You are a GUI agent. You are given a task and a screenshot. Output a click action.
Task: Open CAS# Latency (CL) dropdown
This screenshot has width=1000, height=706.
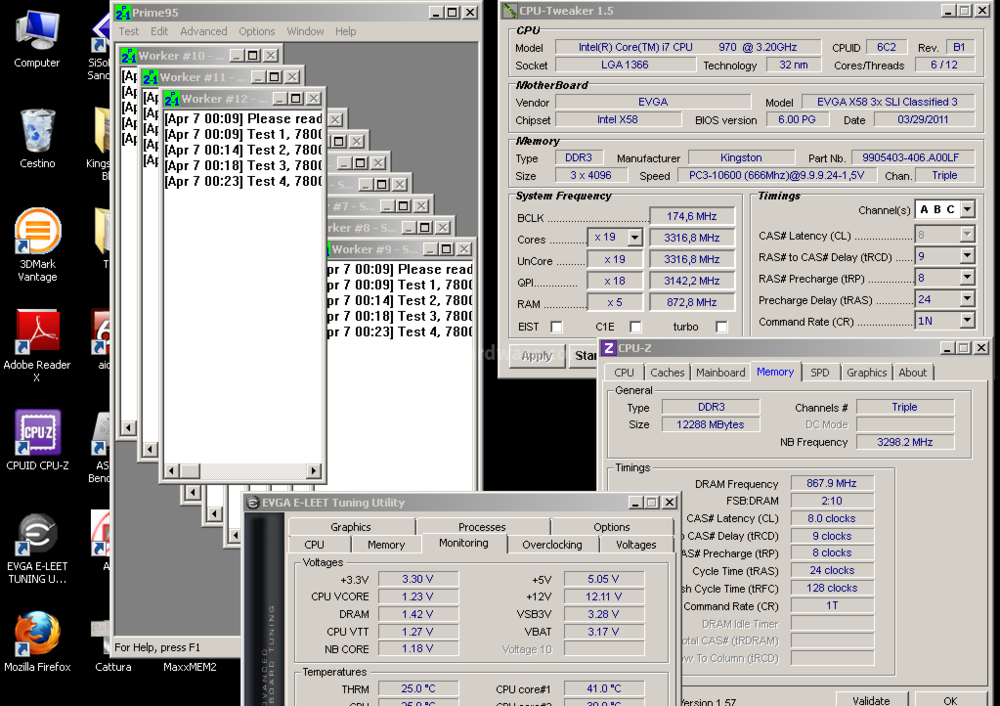tap(967, 235)
